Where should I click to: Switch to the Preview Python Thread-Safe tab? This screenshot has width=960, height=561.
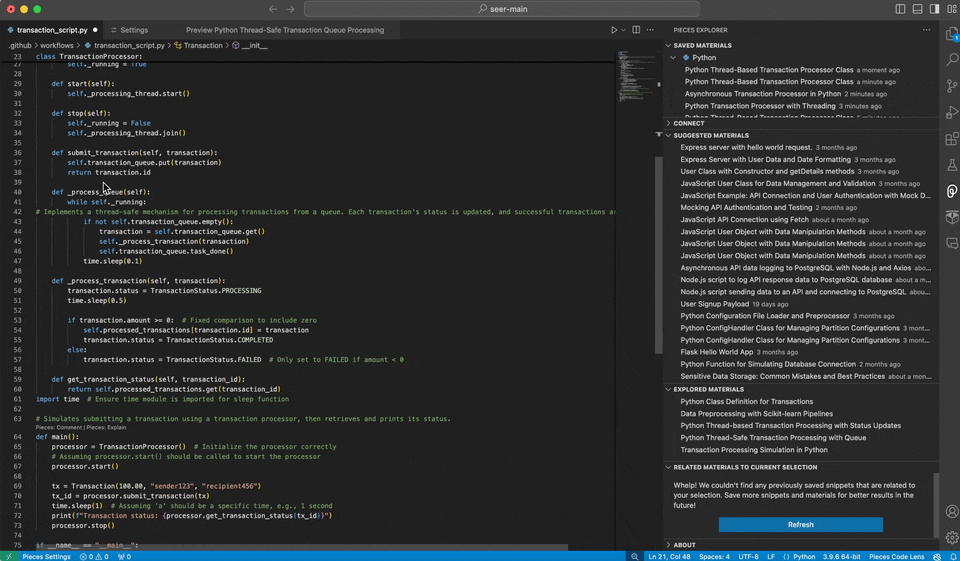pos(285,30)
